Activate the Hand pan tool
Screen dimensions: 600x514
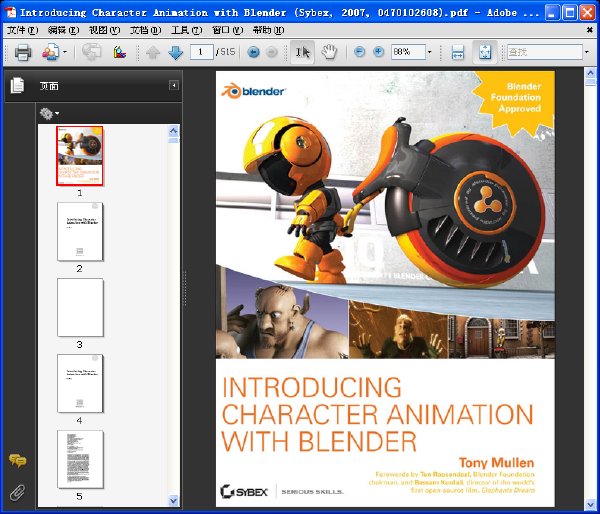click(x=329, y=52)
